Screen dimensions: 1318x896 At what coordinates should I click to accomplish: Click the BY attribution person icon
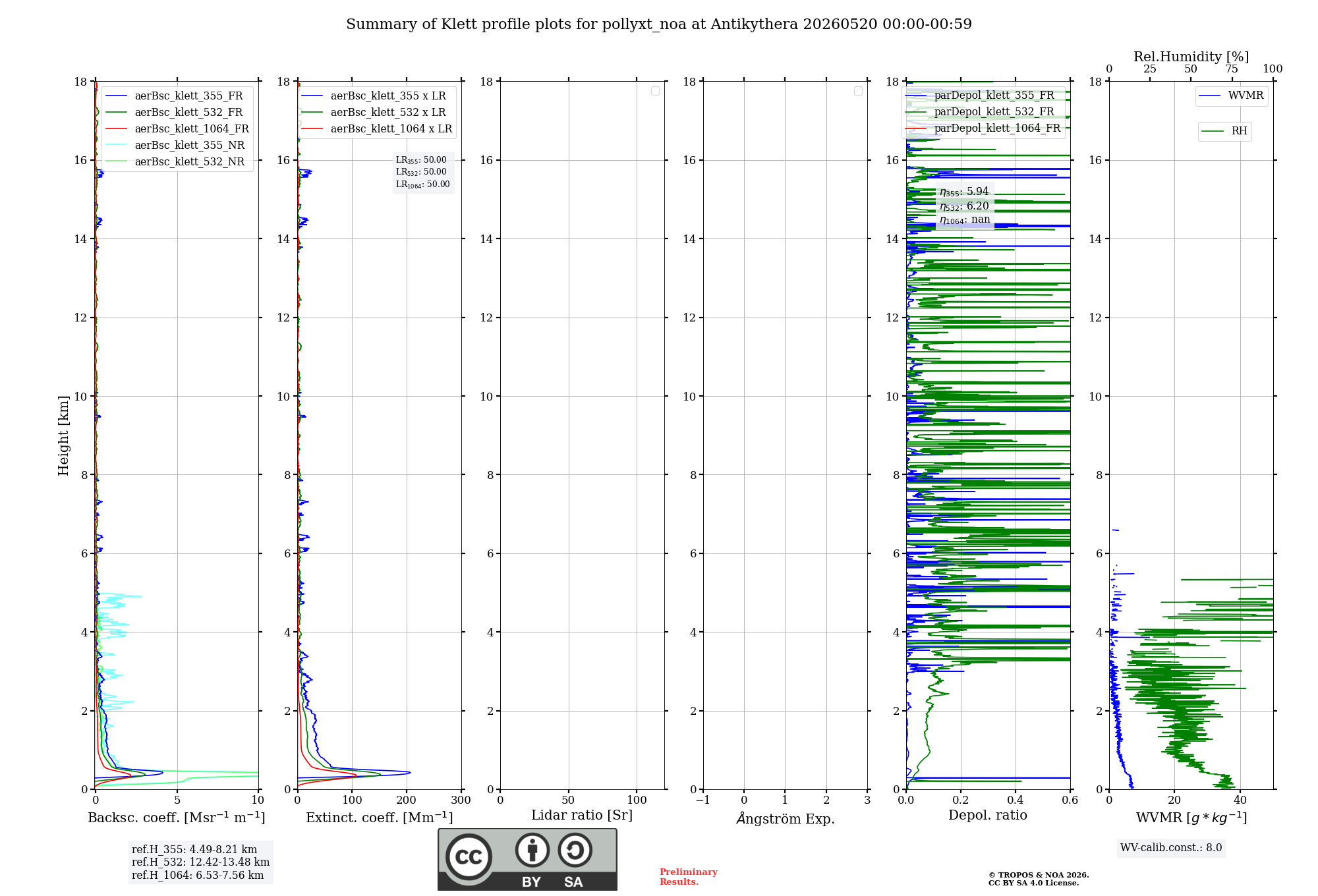pos(532,850)
